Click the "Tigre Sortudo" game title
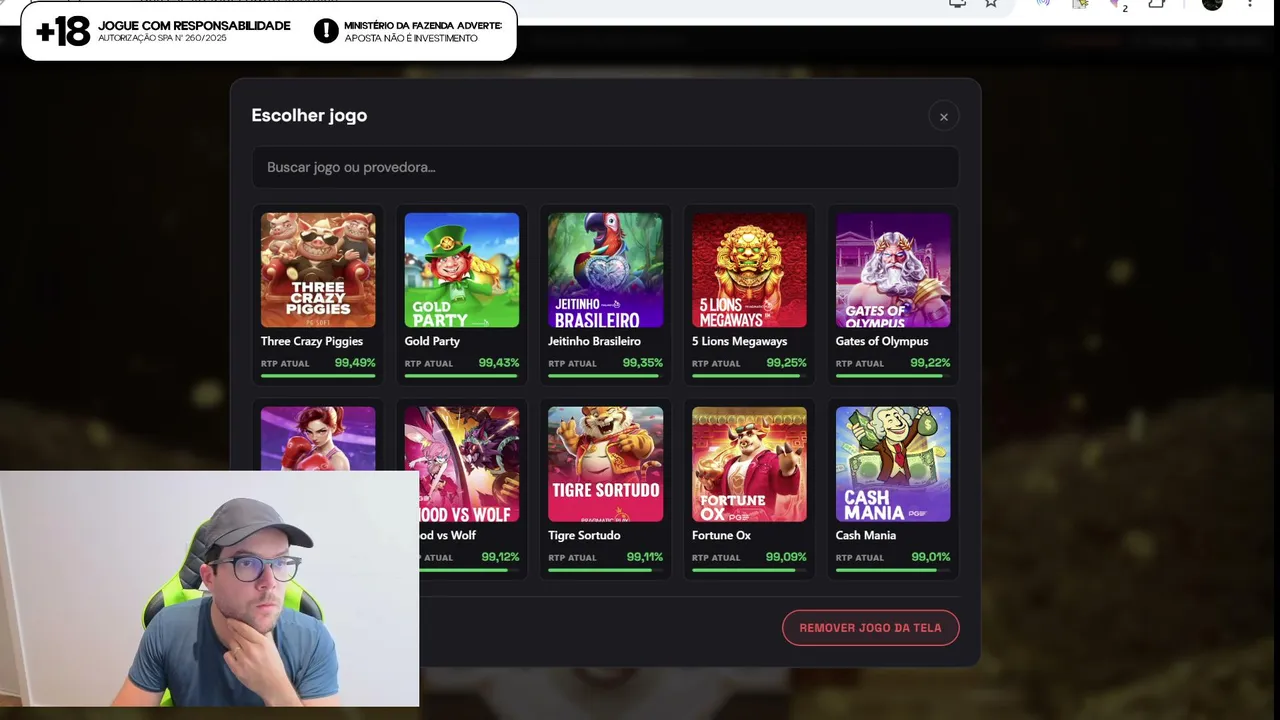The image size is (1280, 720). coord(584,535)
